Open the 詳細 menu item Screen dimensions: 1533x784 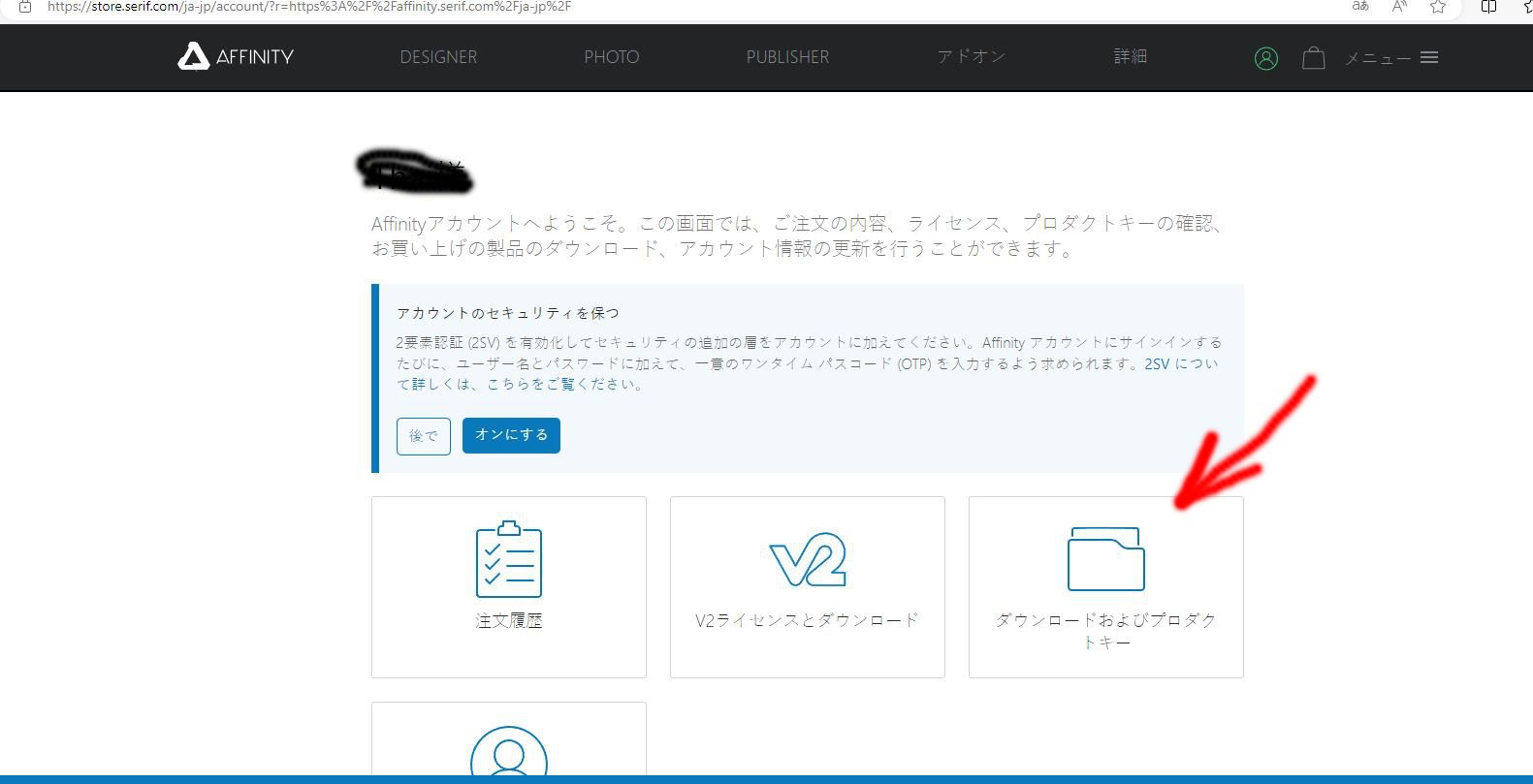click(1131, 56)
